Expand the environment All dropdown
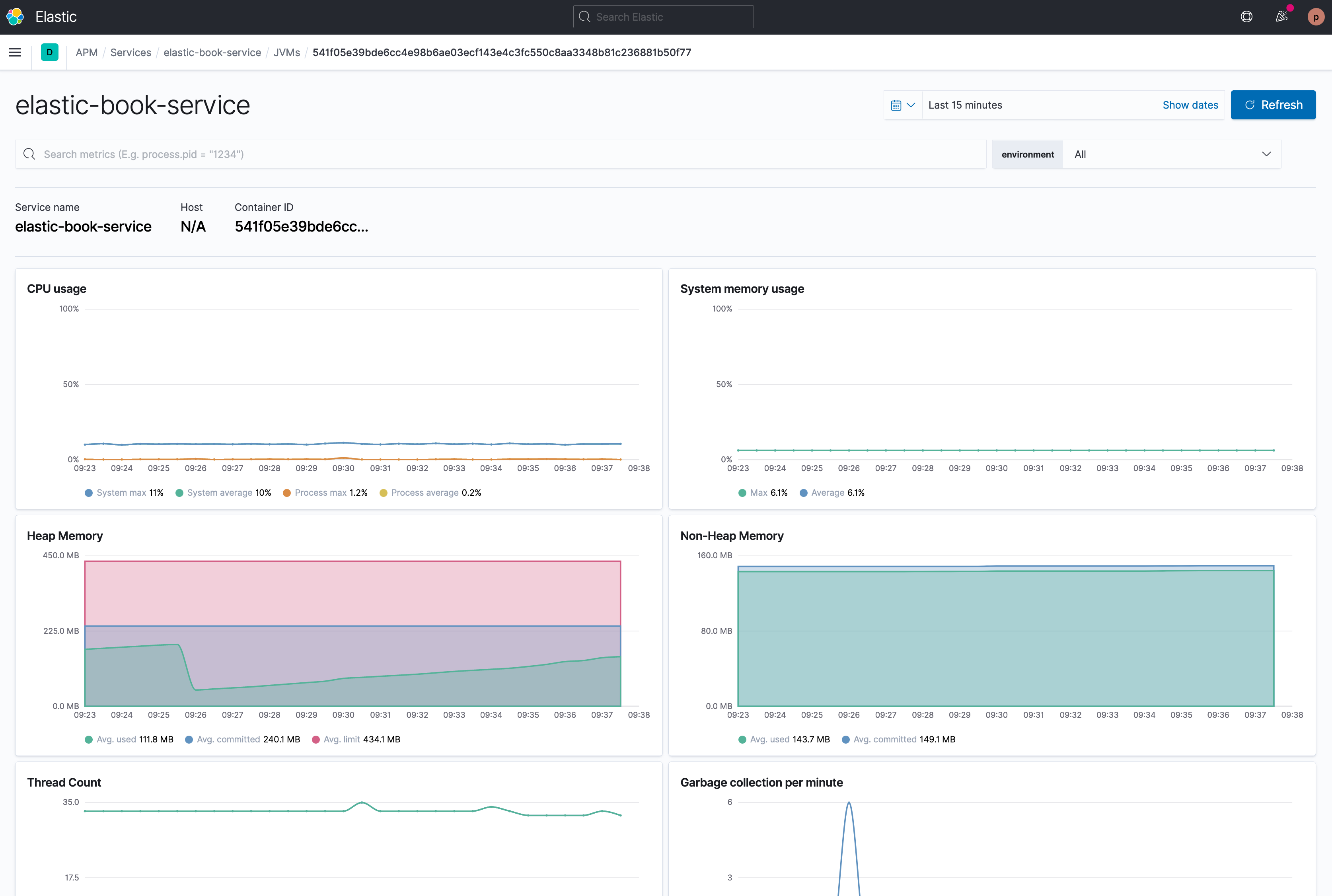The height and width of the screenshot is (896, 1332). click(1171, 154)
